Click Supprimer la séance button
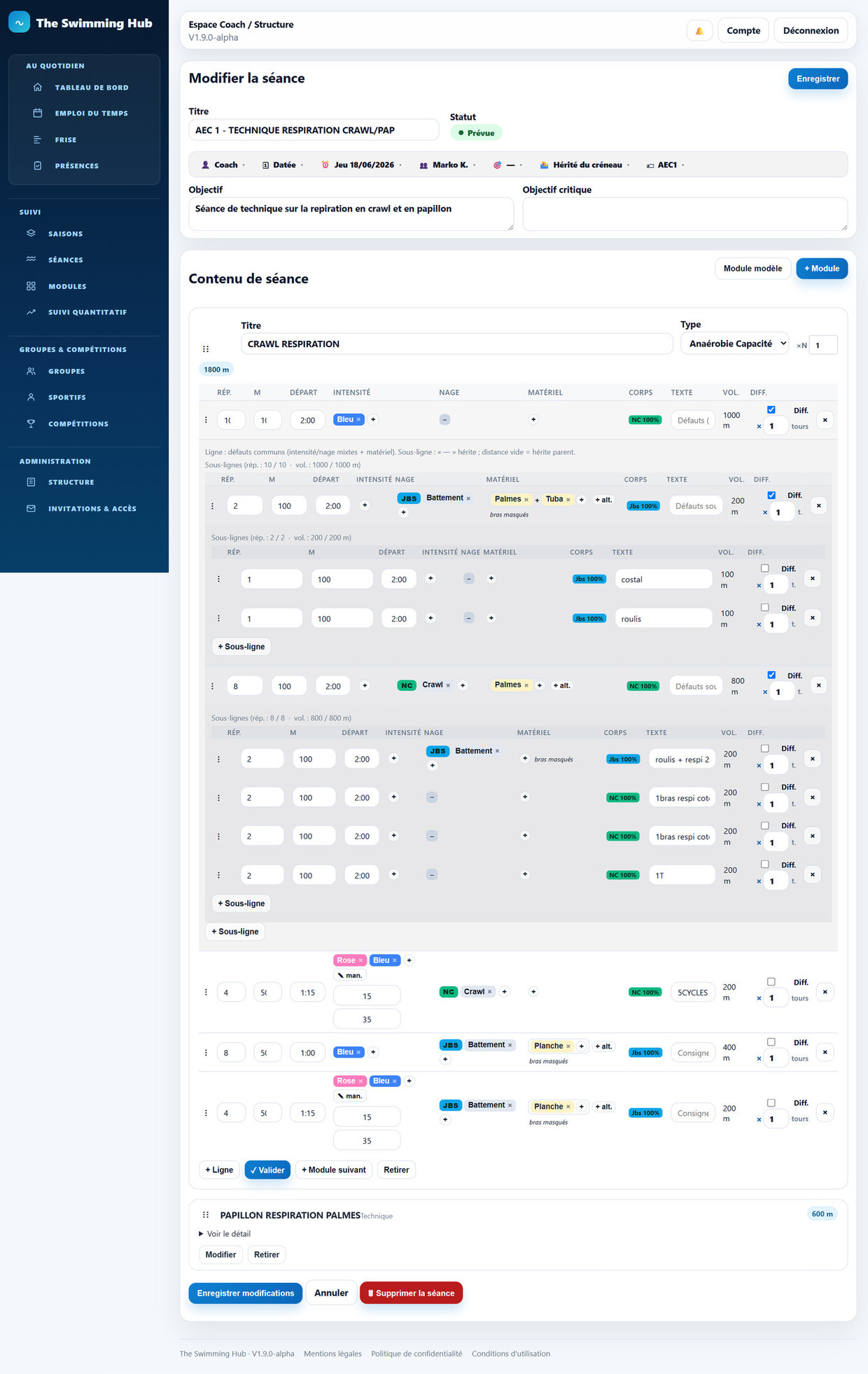Image resolution: width=868 pixels, height=1374 pixels. click(411, 1294)
